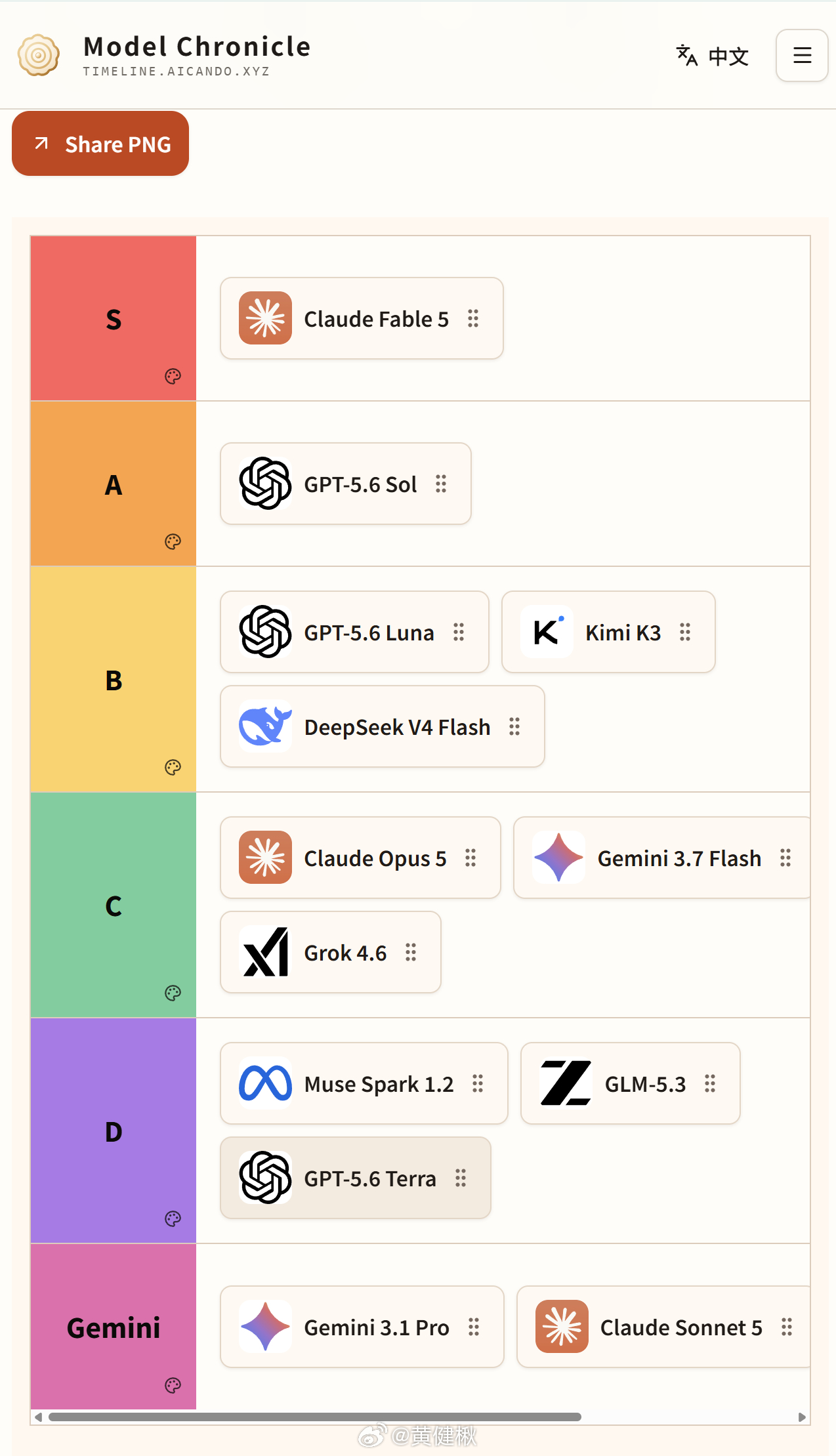This screenshot has height=1456, width=836.
Task: Open the palette icon on Gemini tier
Action: click(x=173, y=1385)
